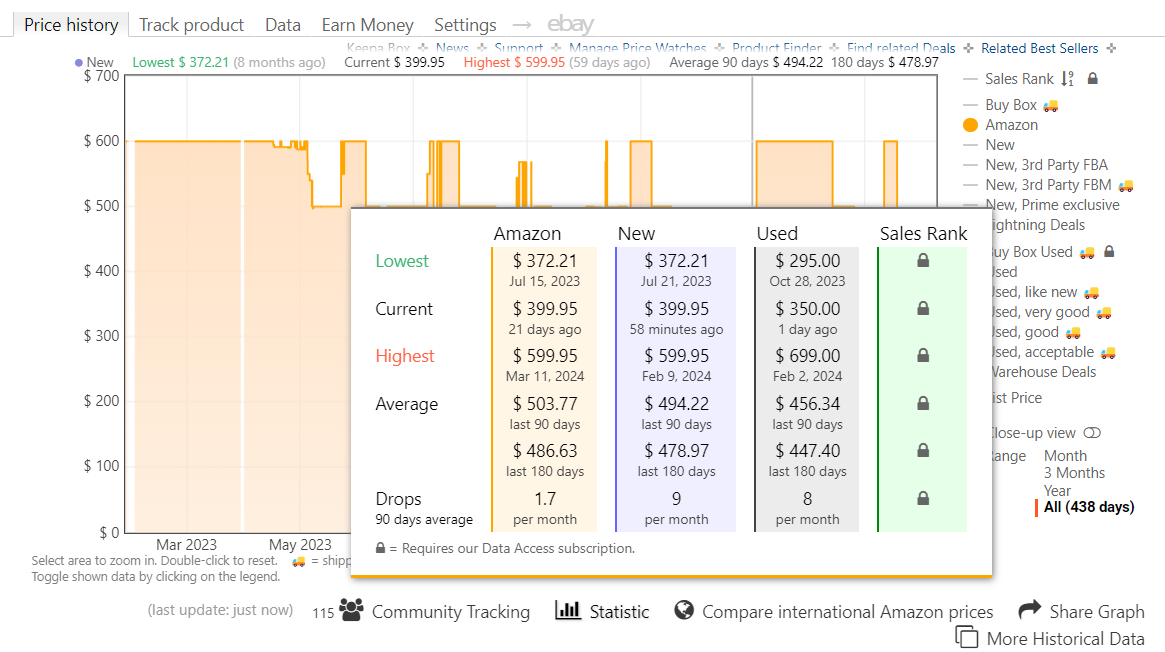Open the Settings tab
The height and width of the screenshot is (652, 1165).
(x=465, y=25)
